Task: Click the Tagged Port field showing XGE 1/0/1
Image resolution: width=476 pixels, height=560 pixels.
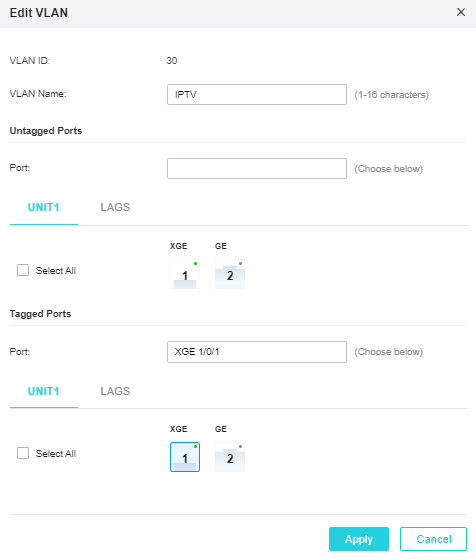Action: point(257,352)
